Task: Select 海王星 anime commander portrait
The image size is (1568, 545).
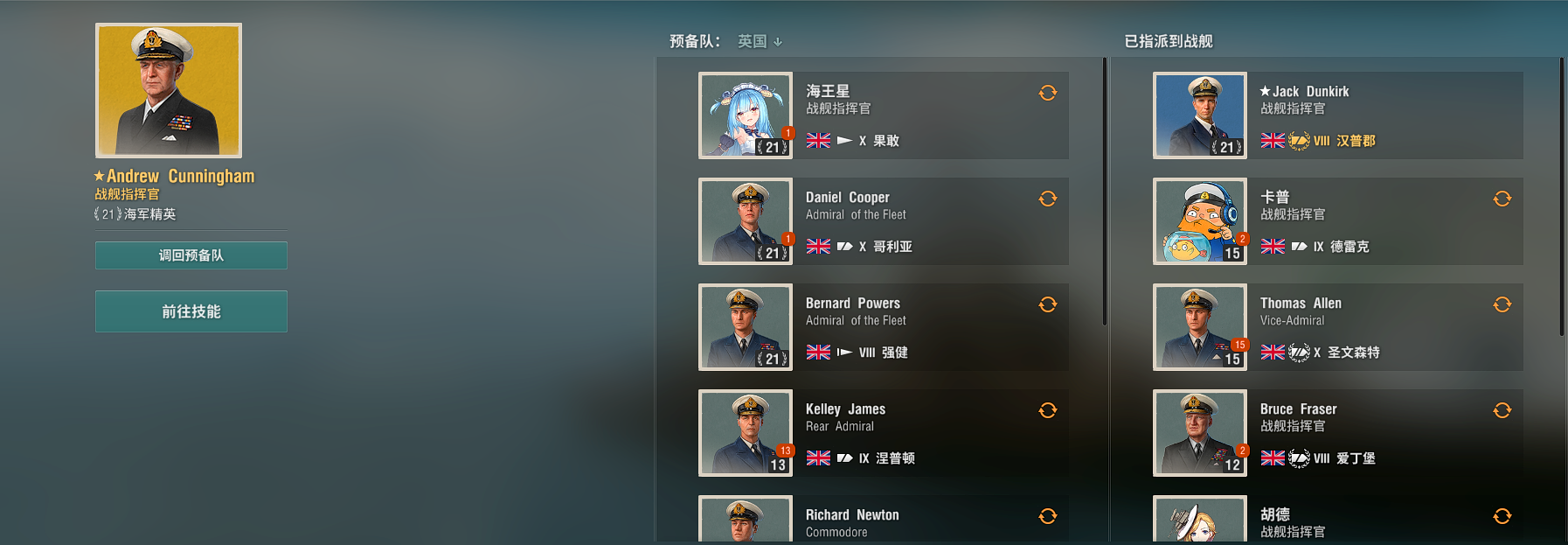Action: pos(746,115)
